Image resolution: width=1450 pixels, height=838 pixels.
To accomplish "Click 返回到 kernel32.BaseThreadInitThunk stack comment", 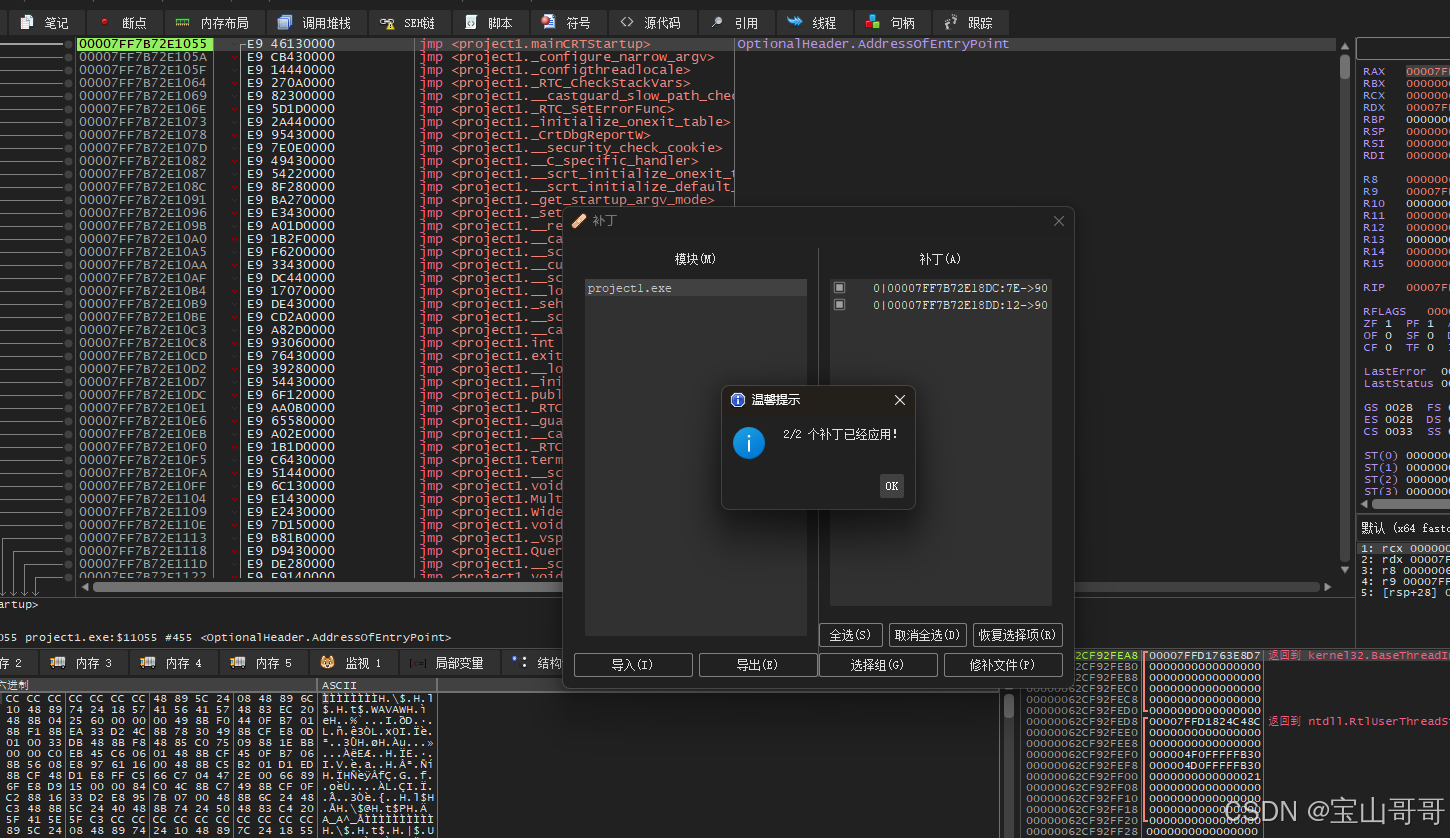I will pos(1358,655).
